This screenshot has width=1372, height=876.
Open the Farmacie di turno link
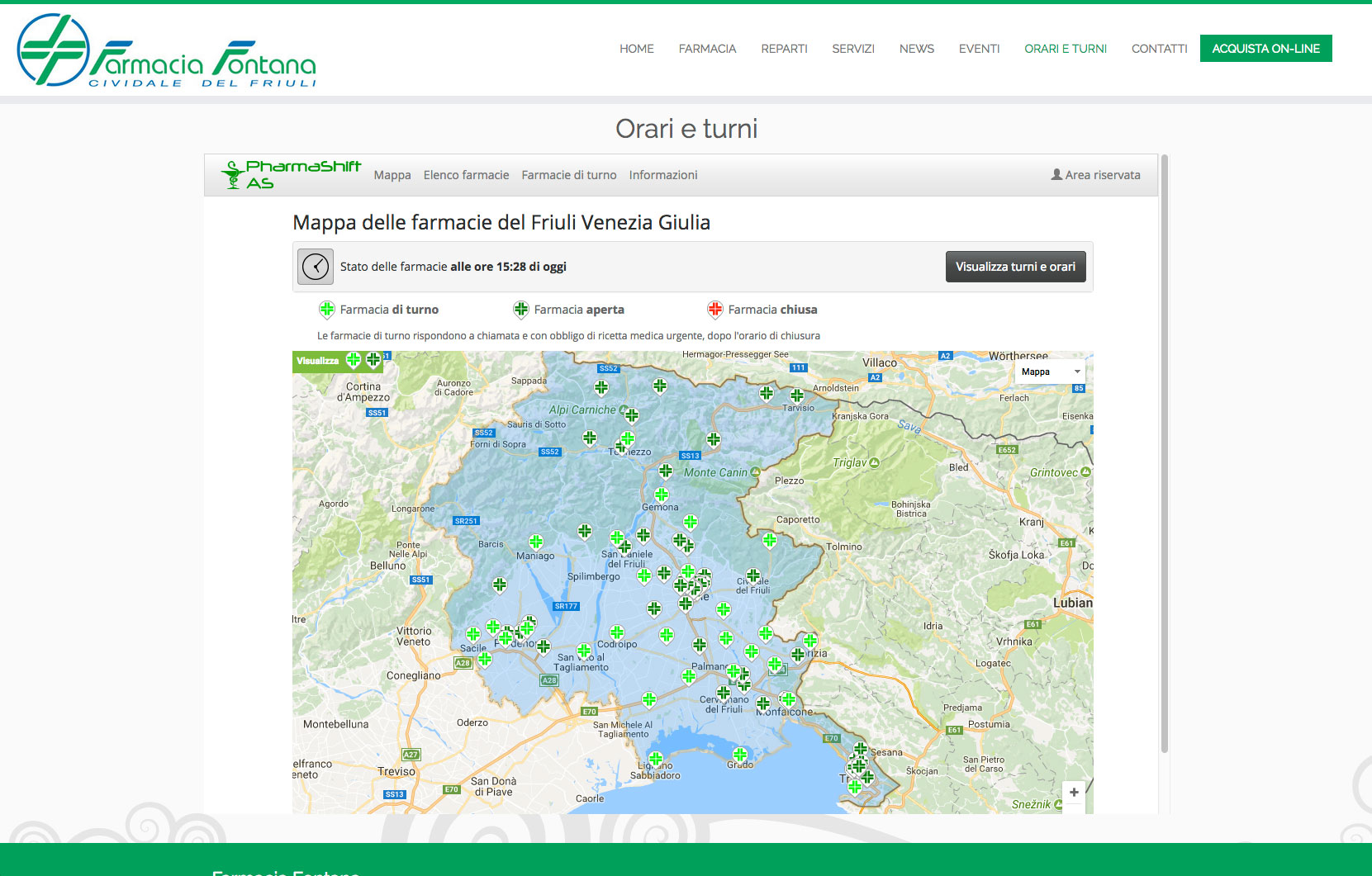(x=569, y=175)
